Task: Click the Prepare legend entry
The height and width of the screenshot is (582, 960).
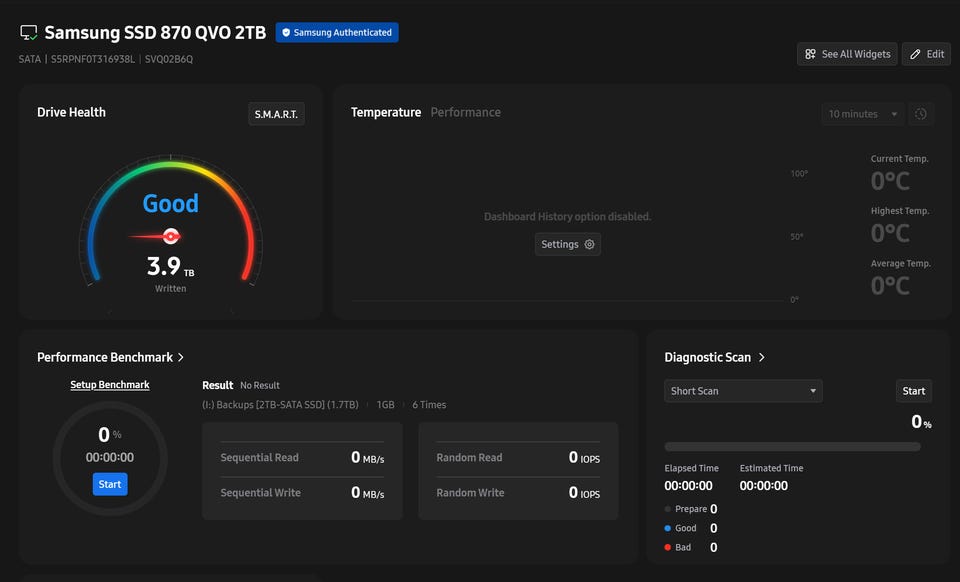Action: [x=691, y=509]
